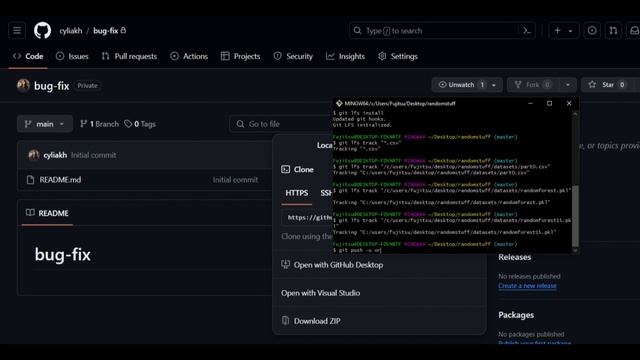Star the bug-fix repository

pos(606,85)
